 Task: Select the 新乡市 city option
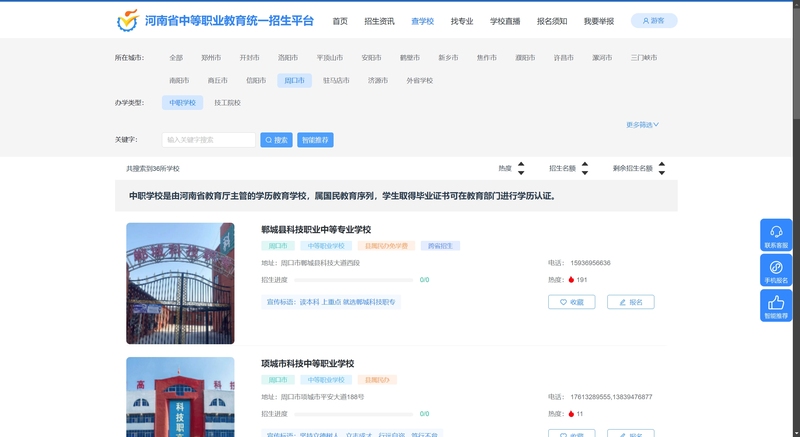pos(448,58)
